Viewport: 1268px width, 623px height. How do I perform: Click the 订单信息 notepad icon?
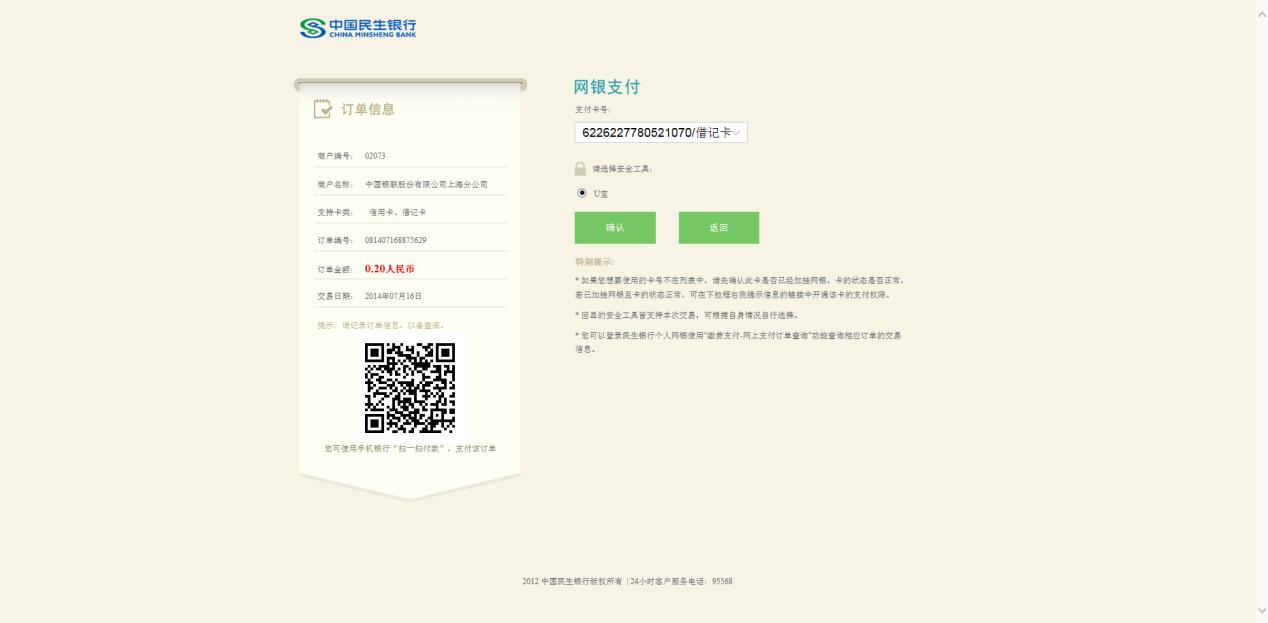[x=323, y=109]
